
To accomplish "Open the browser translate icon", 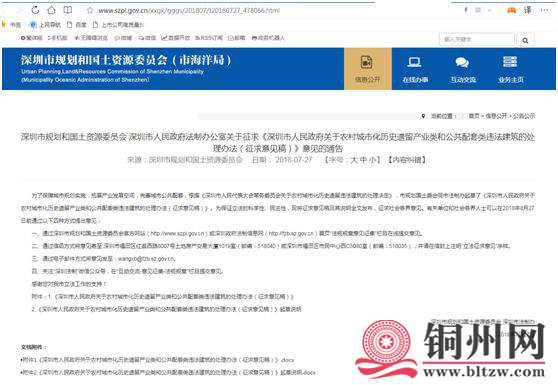I will coord(527,10).
